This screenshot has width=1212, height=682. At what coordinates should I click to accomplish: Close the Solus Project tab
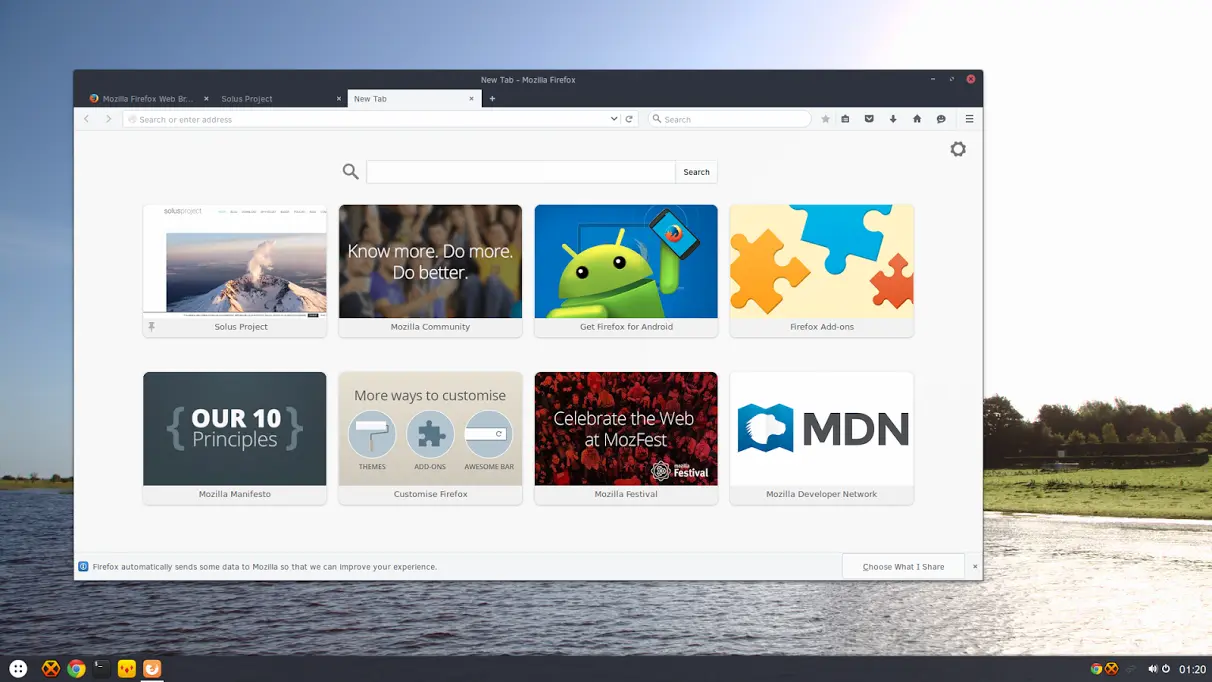coord(339,99)
